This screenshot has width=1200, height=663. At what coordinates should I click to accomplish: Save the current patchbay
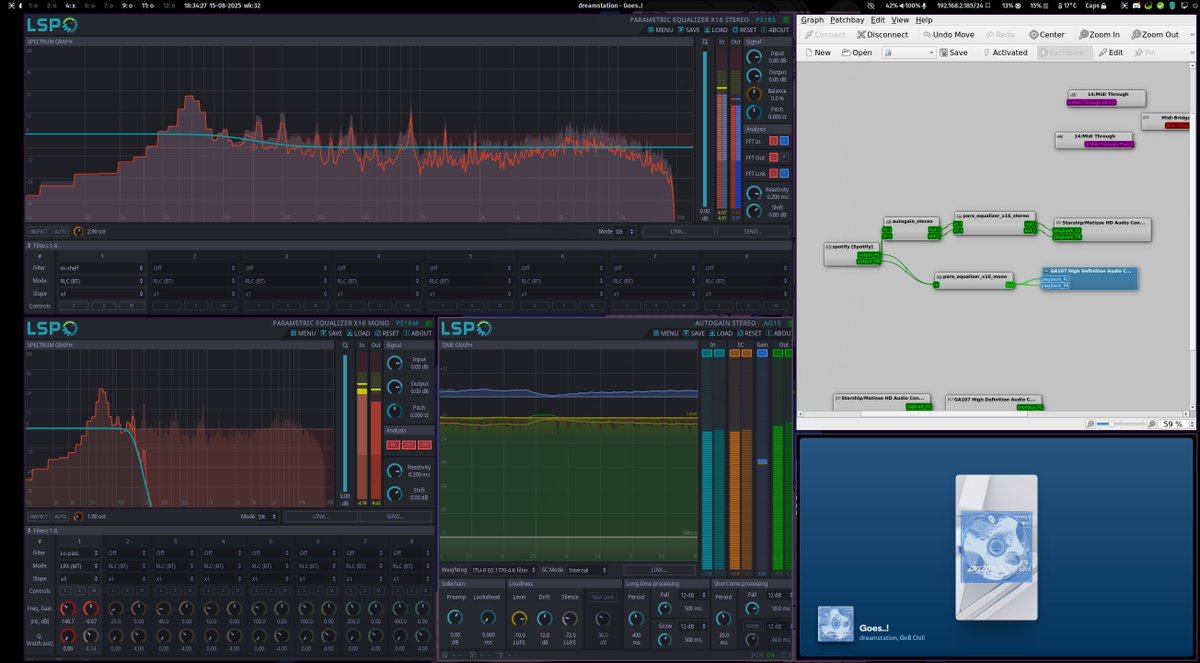click(x=953, y=52)
